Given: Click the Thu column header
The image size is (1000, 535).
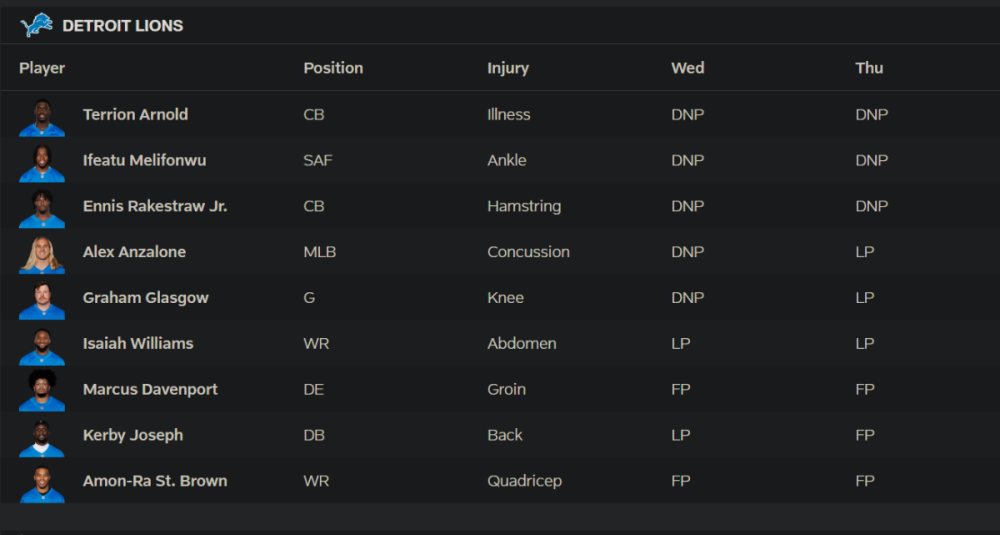Looking at the screenshot, I should [869, 68].
